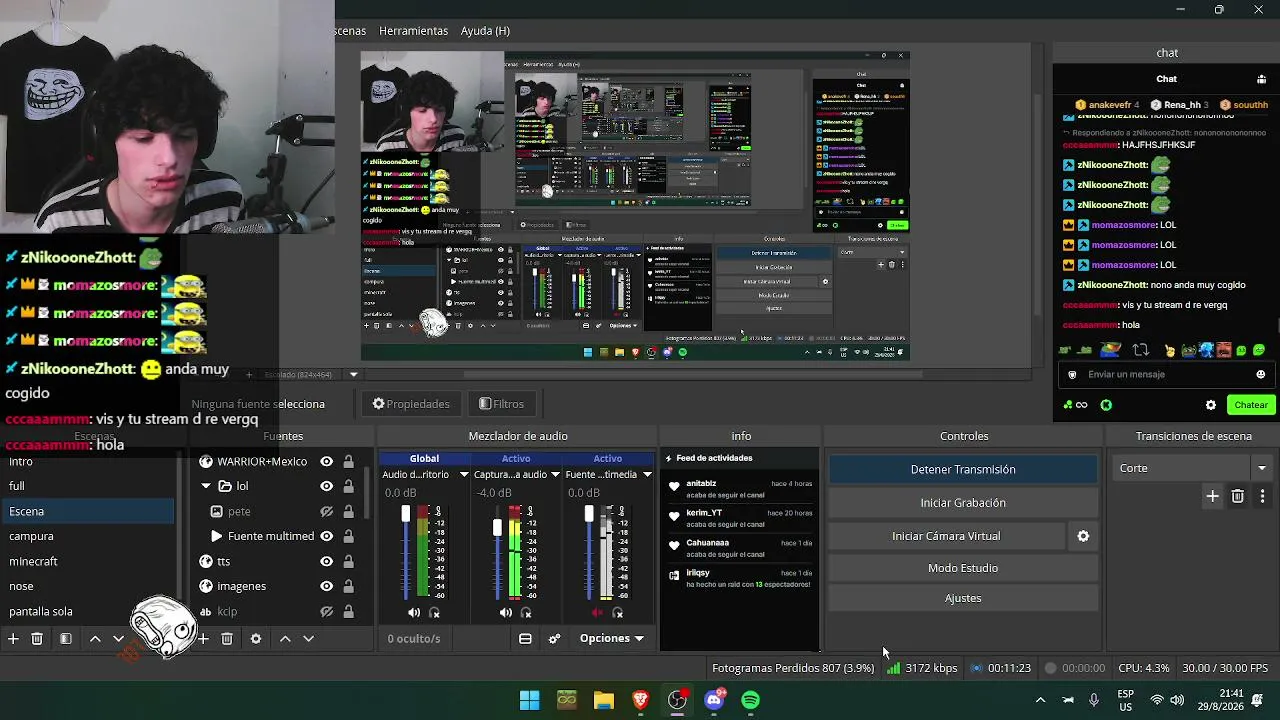Open the Ayuda (H) menu
The image size is (1280, 720).
click(x=485, y=31)
